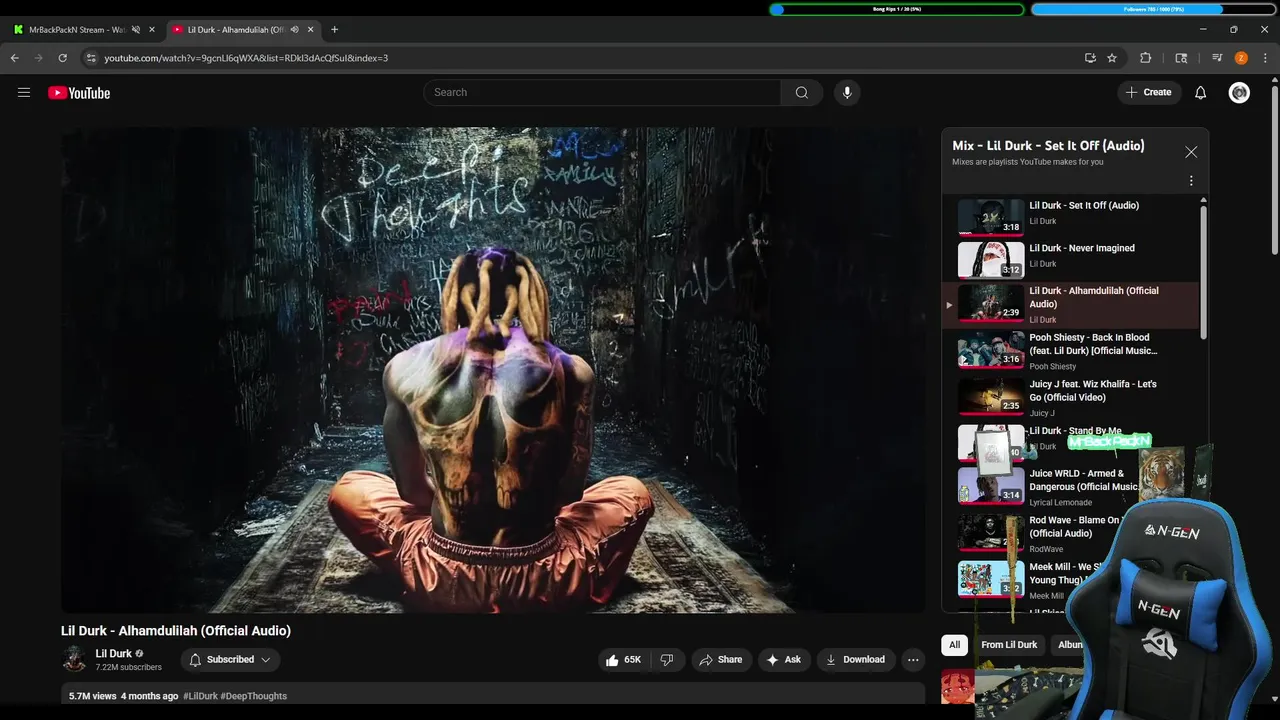Open the browser tab search icon
The width and height of the screenshot is (1280, 720).
click(1181, 58)
